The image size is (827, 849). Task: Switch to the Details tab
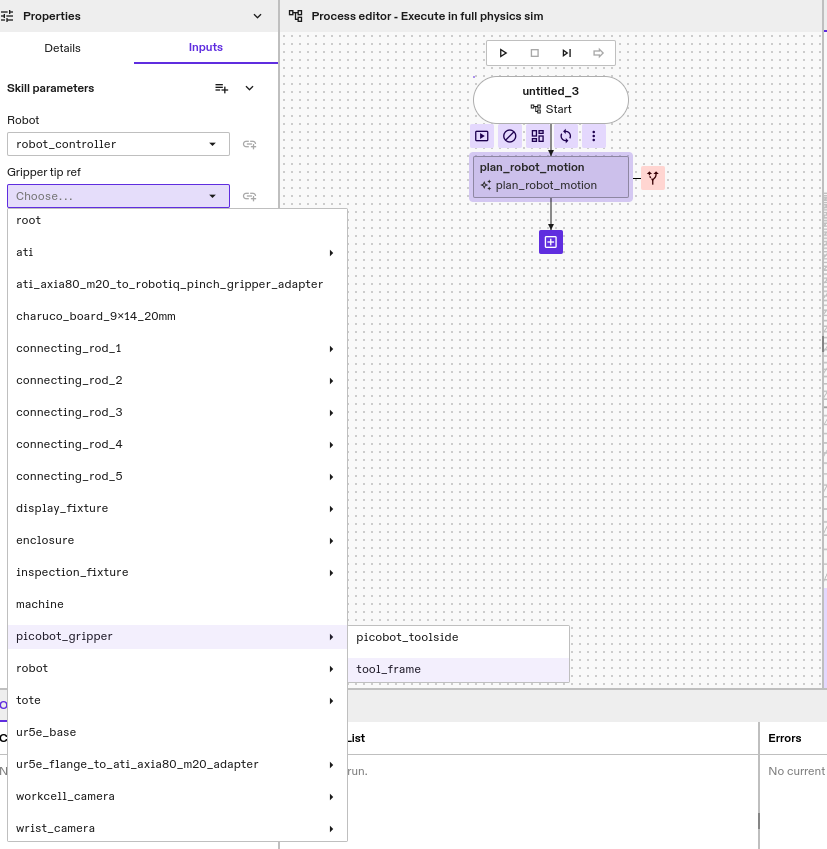[x=63, y=48]
